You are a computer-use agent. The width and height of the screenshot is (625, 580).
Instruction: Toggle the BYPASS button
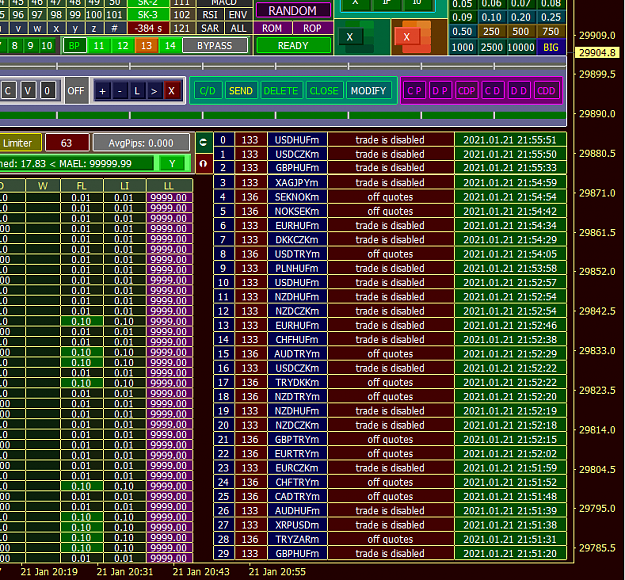tap(215, 45)
